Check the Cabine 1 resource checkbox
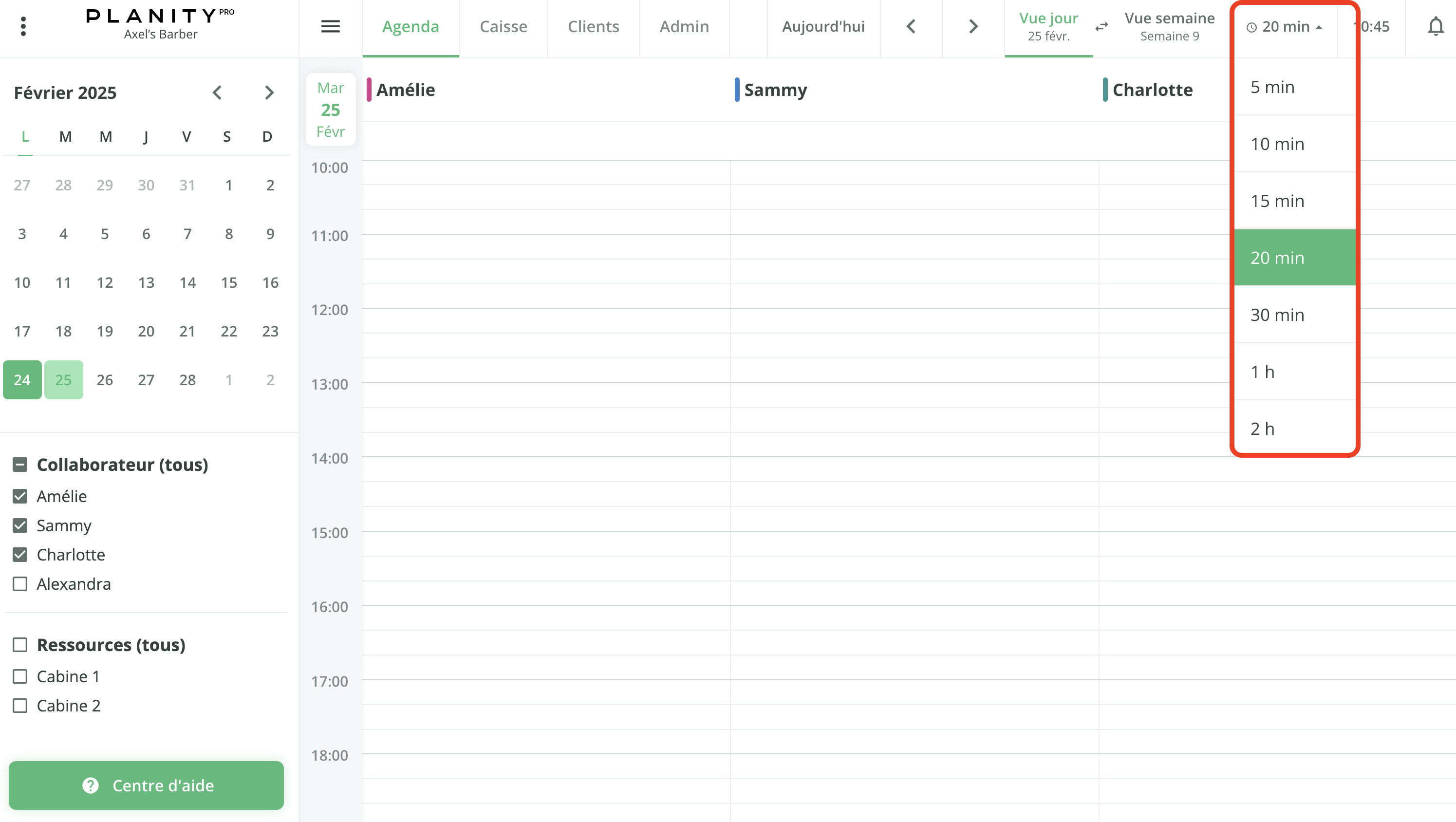The width and height of the screenshot is (1456, 822). (x=20, y=676)
